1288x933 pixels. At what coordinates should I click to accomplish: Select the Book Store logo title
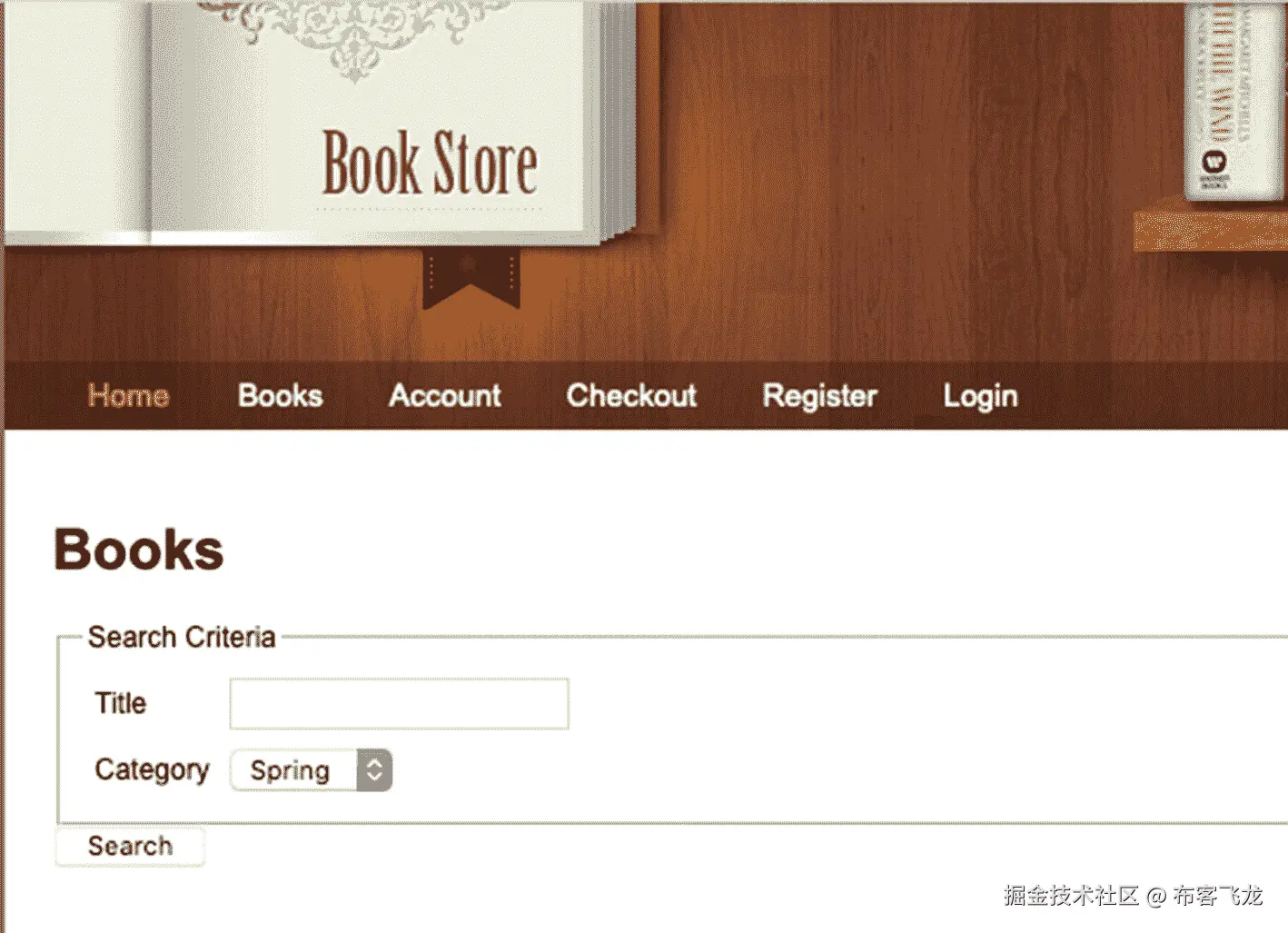coord(430,164)
